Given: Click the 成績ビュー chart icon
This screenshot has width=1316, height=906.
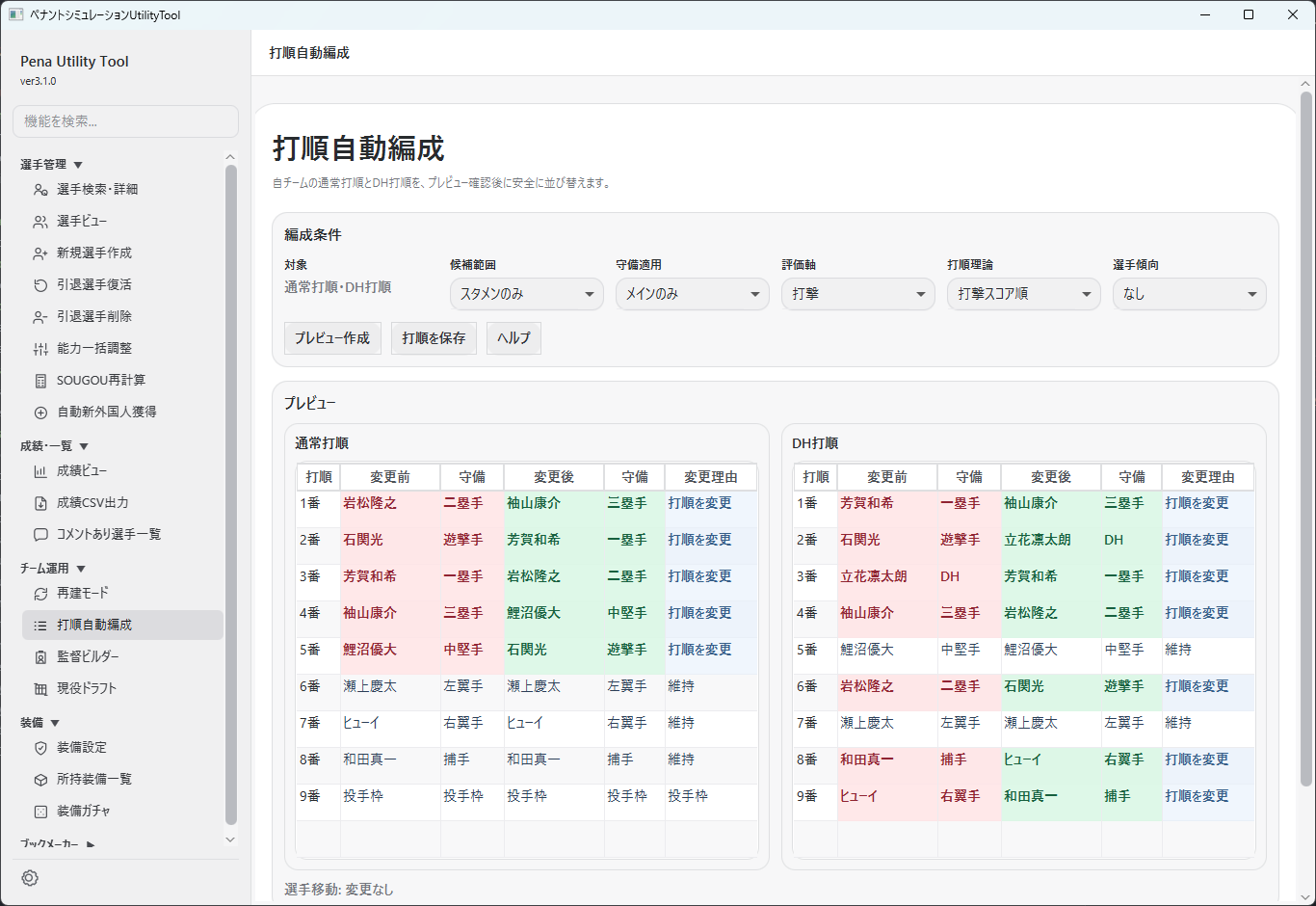Looking at the screenshot, I should pos(40,471).
